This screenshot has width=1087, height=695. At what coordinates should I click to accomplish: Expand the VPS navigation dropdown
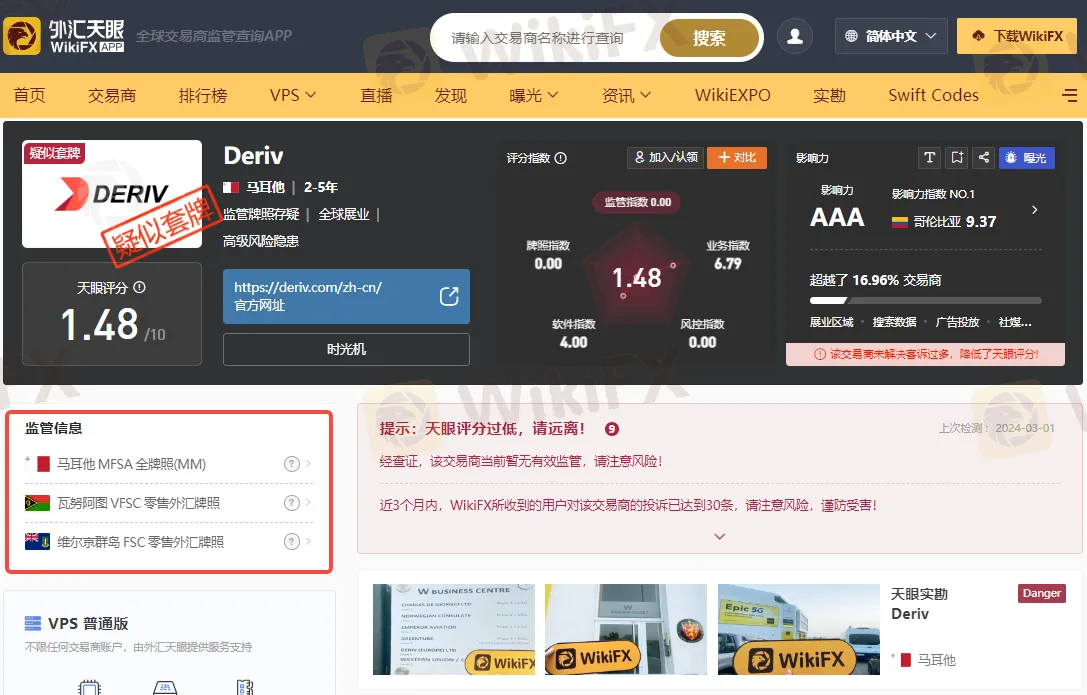coord(293,96)
